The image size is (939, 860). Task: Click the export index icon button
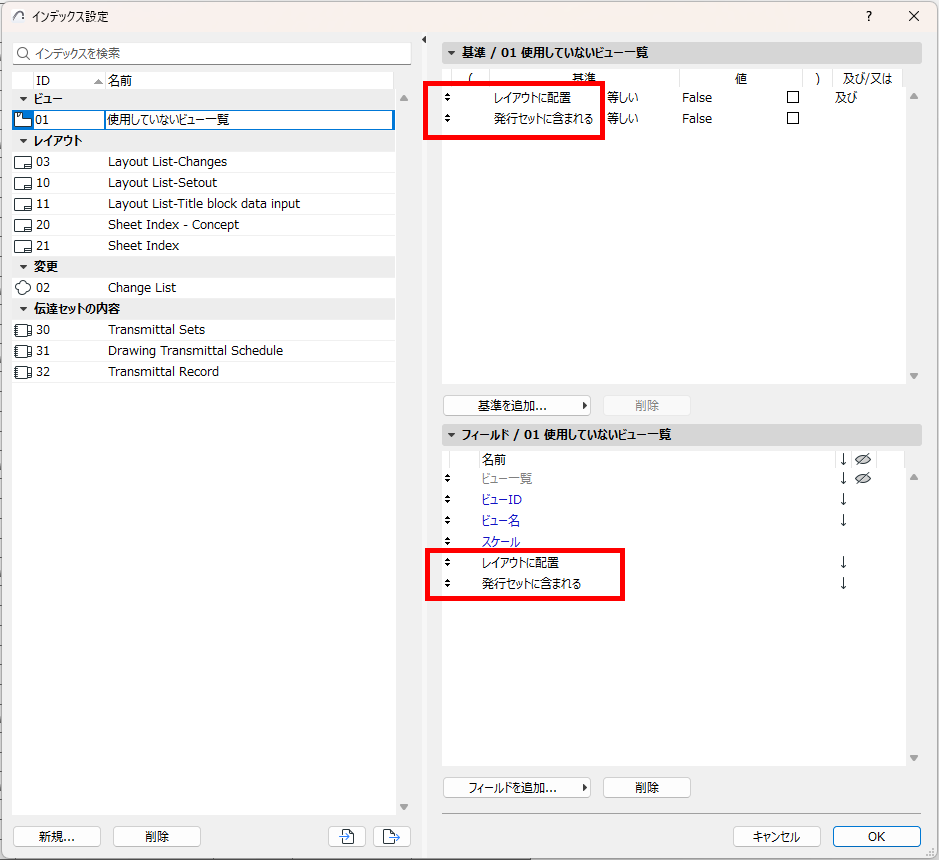click(x=392, y=836)
